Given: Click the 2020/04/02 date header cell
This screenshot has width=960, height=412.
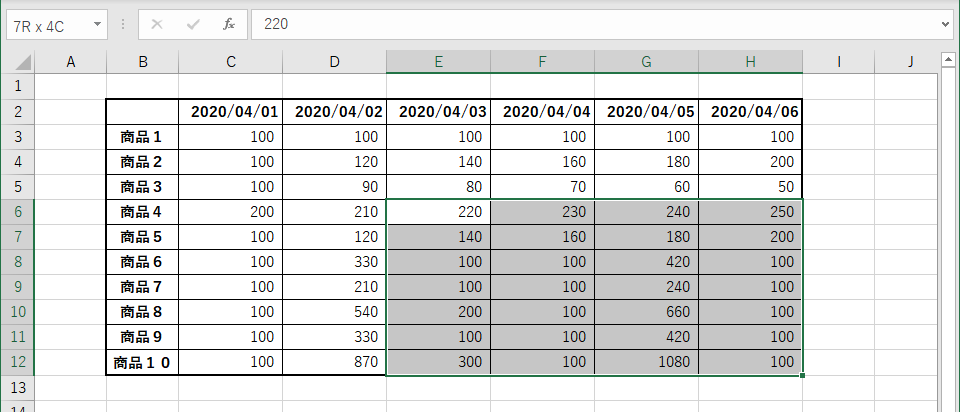Looking at the screenshot, I should (334, 111).
